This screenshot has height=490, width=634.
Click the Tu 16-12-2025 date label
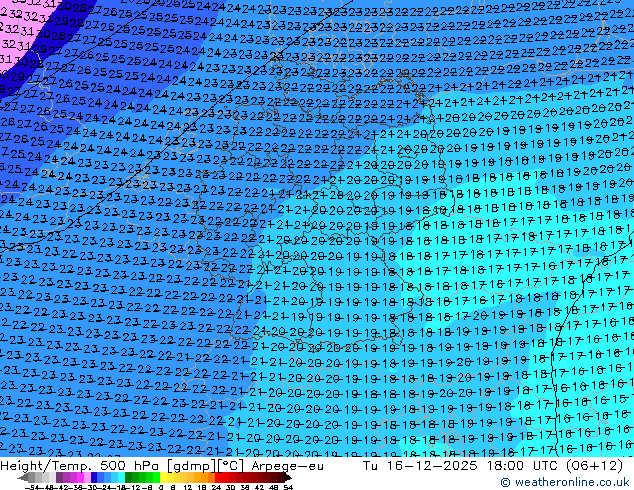pyautogui.click(x=420, y=466)
